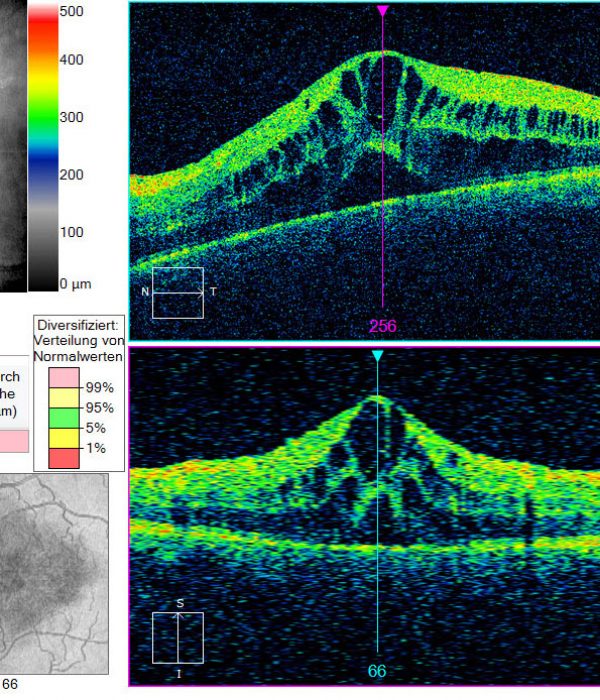Select the S-I scan orientation box icon
Viewport: 600px width, 700px height.
pos(178,638)
